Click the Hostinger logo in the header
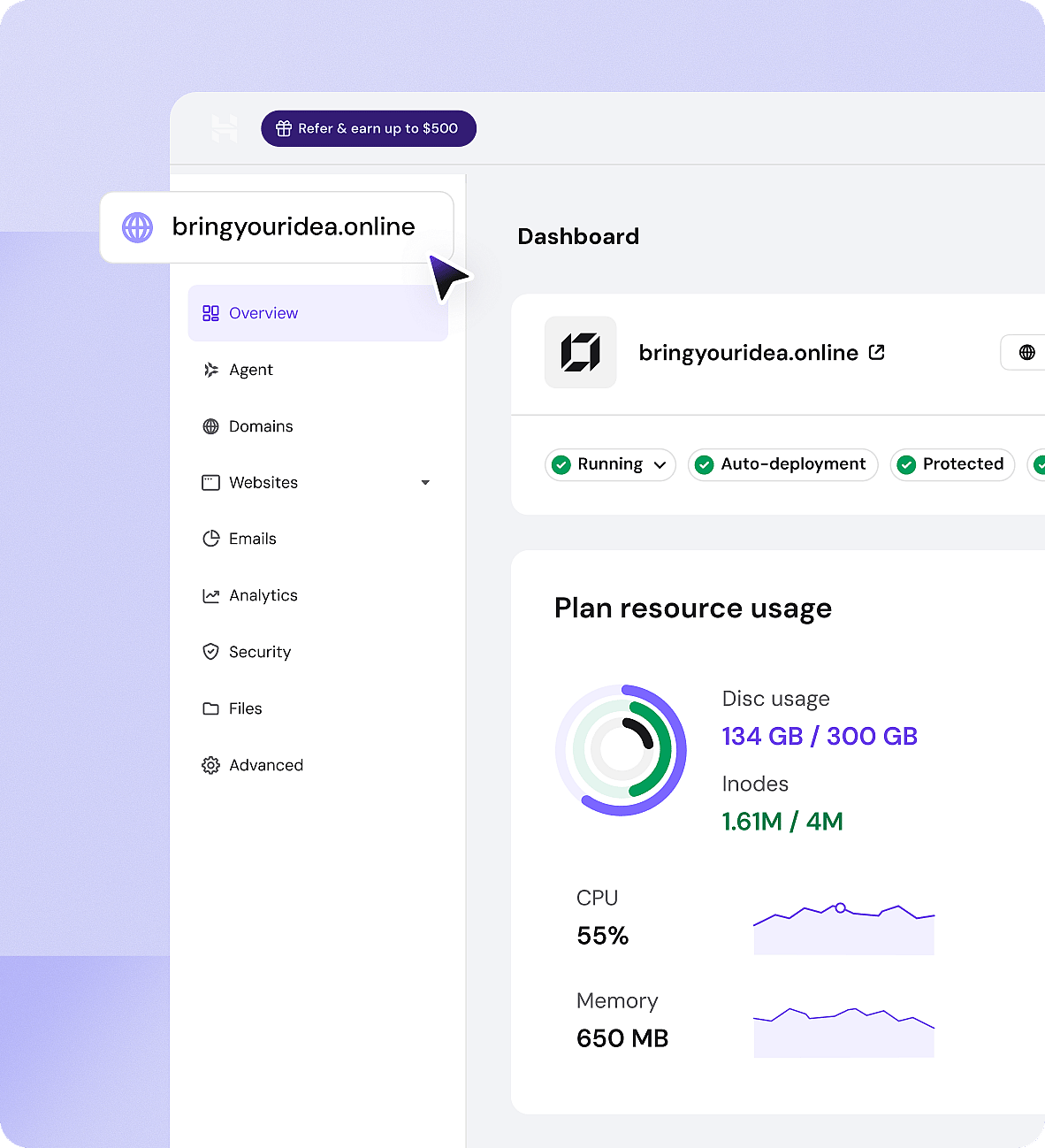1045x1148 pixels. 225,128
